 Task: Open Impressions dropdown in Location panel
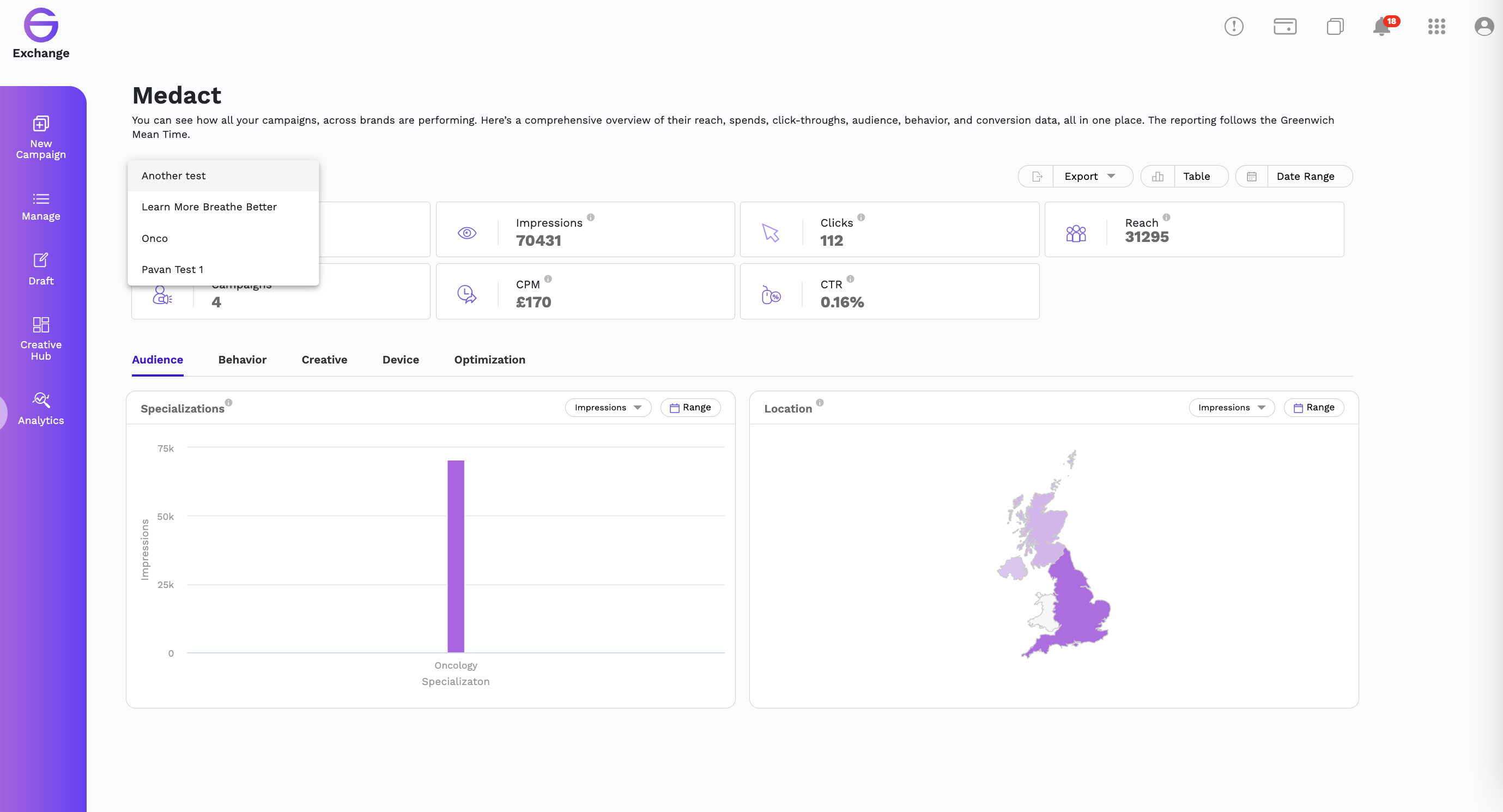[1232, 408]
